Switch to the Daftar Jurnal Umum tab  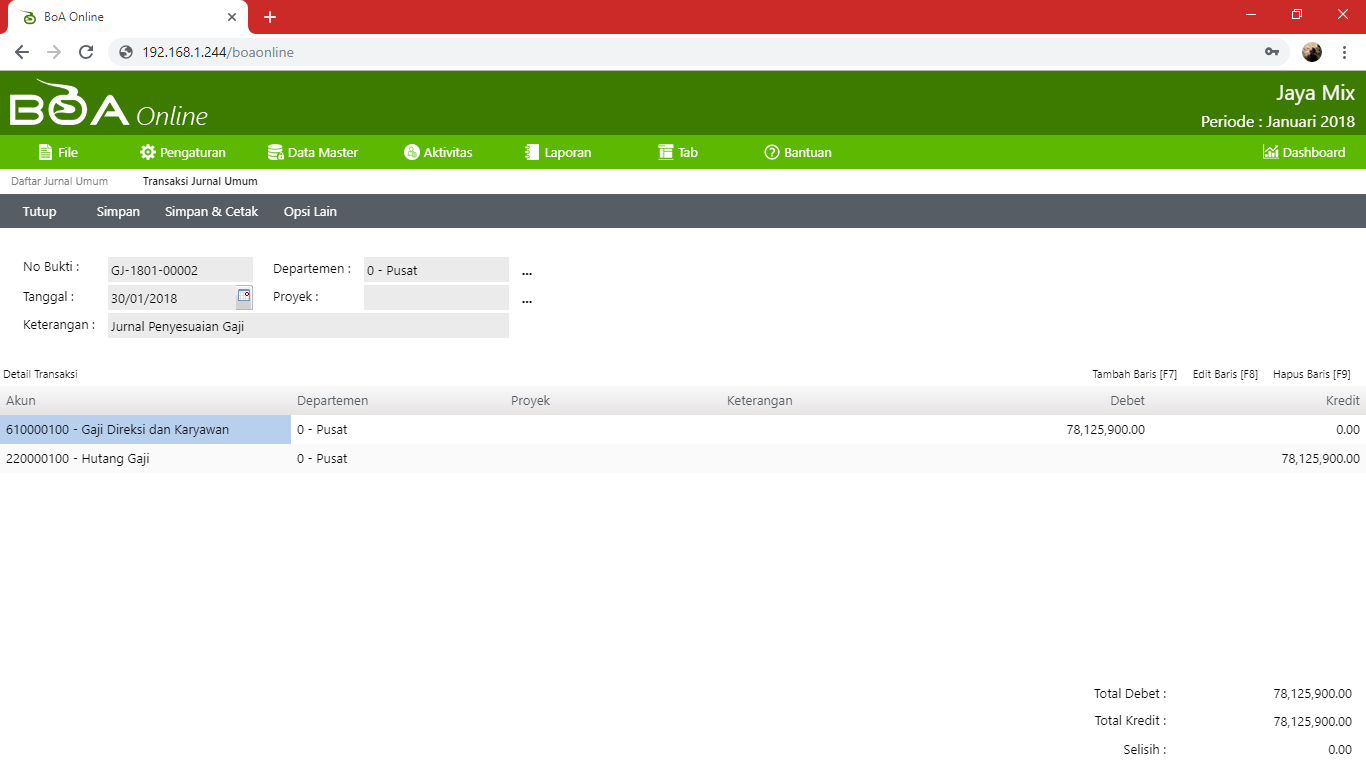59,182
